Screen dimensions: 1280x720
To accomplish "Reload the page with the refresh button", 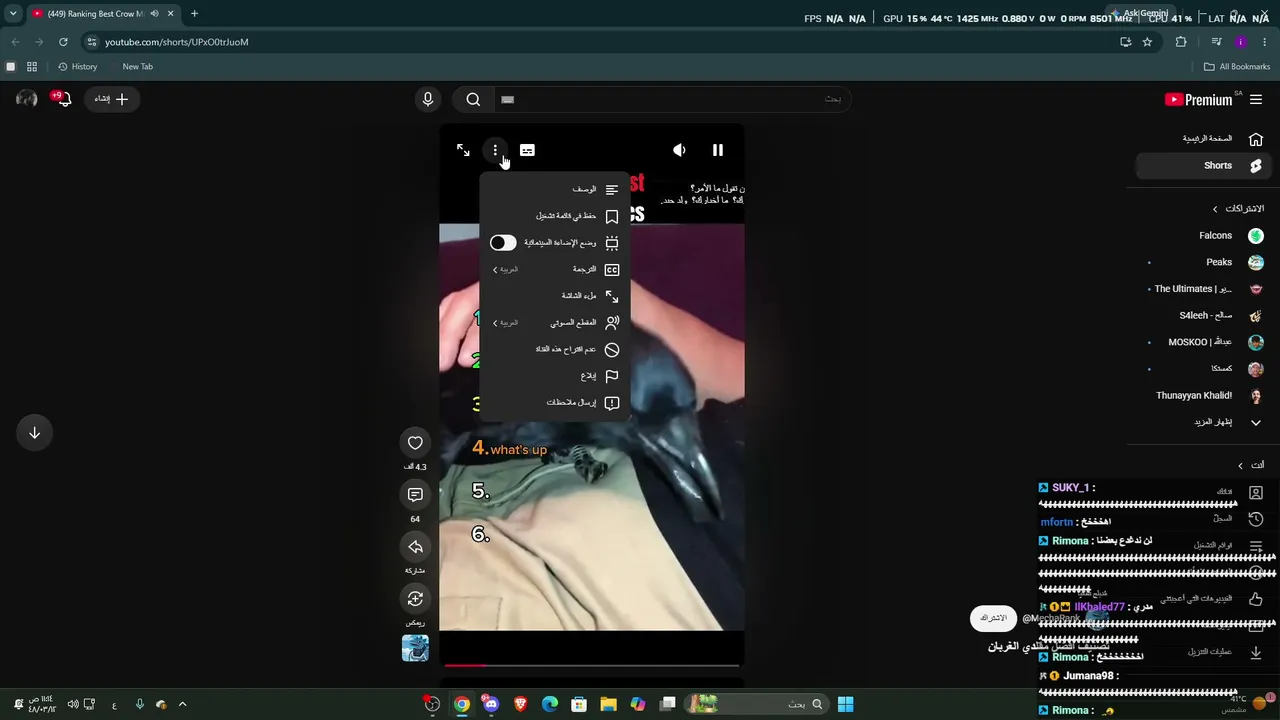I will 63,42.
